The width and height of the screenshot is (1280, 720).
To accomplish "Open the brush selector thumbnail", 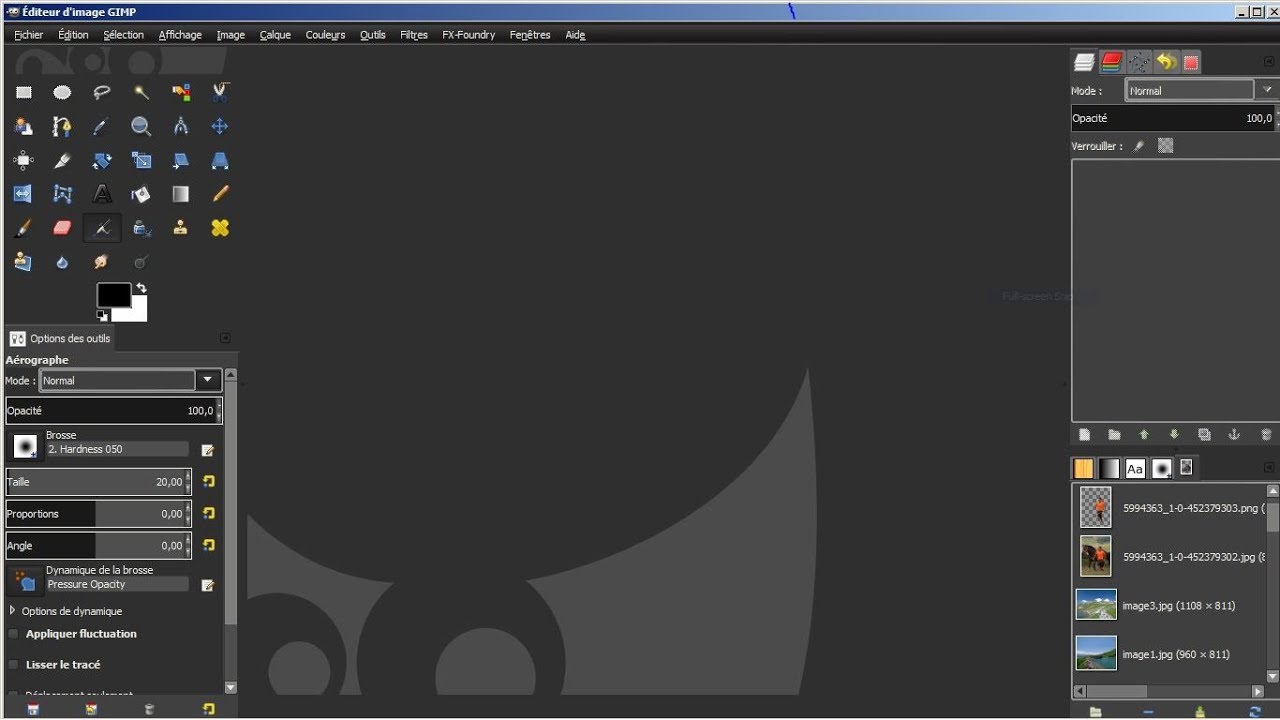I will tap(25, 446).
